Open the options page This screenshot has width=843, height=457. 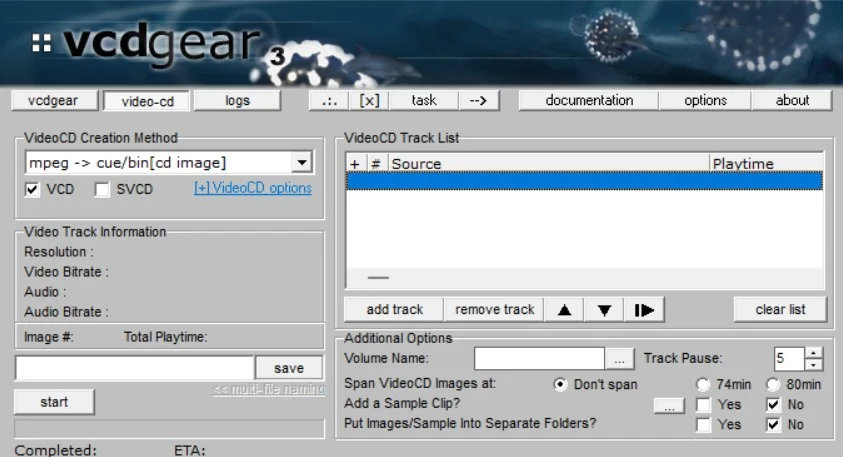(x=705, y=101)
